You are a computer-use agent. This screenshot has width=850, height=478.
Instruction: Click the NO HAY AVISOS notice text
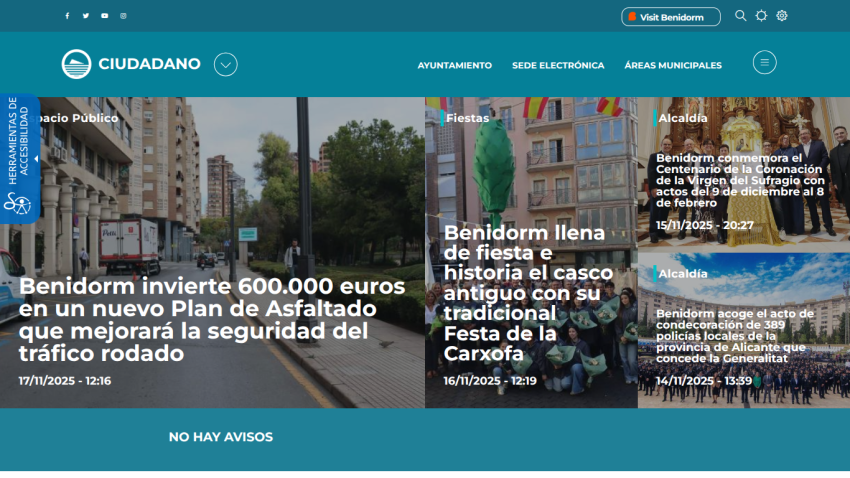click(x=221, y=437)
